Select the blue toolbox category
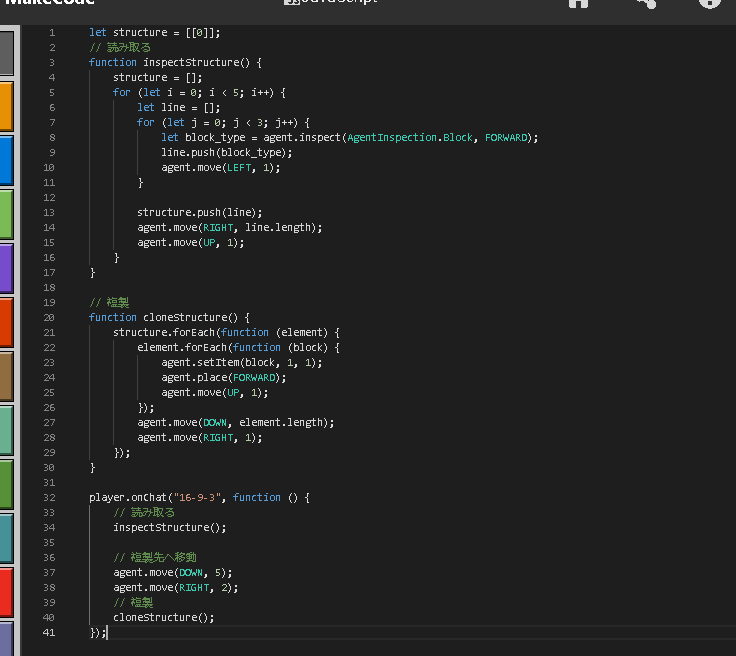736x656 pixels. click(6, 160)
